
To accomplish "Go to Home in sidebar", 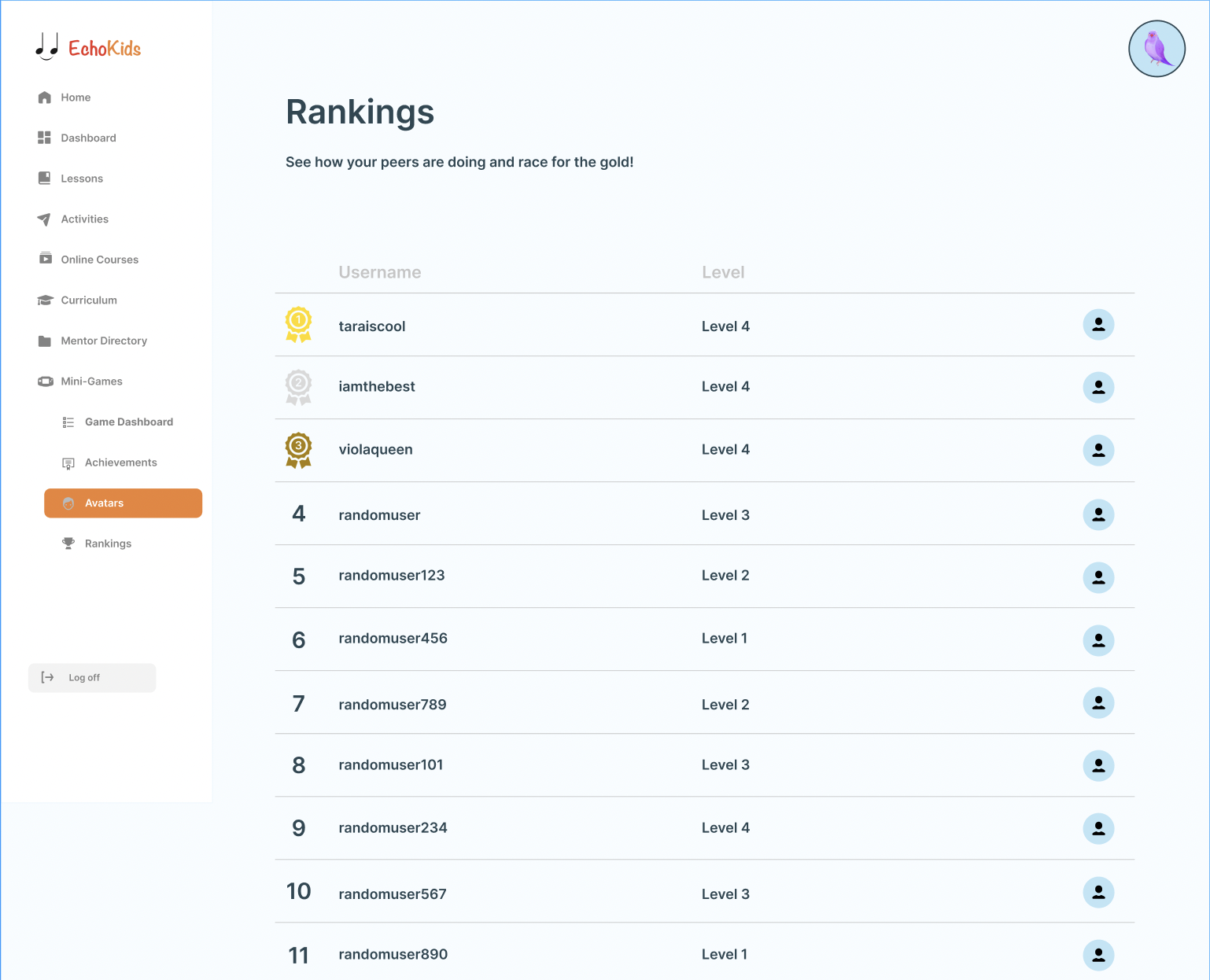I will [76, 98].
